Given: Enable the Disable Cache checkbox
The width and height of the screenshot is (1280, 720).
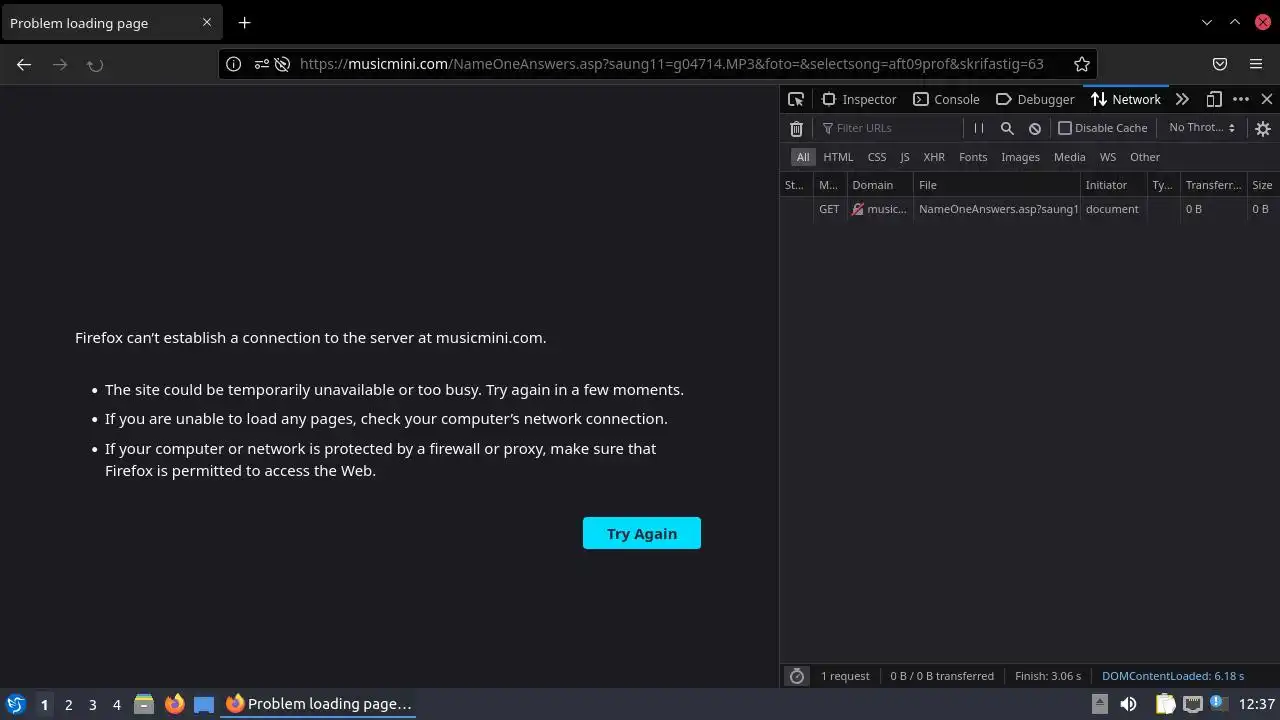Looking at the screenshot, I should tap(1065, 128).
